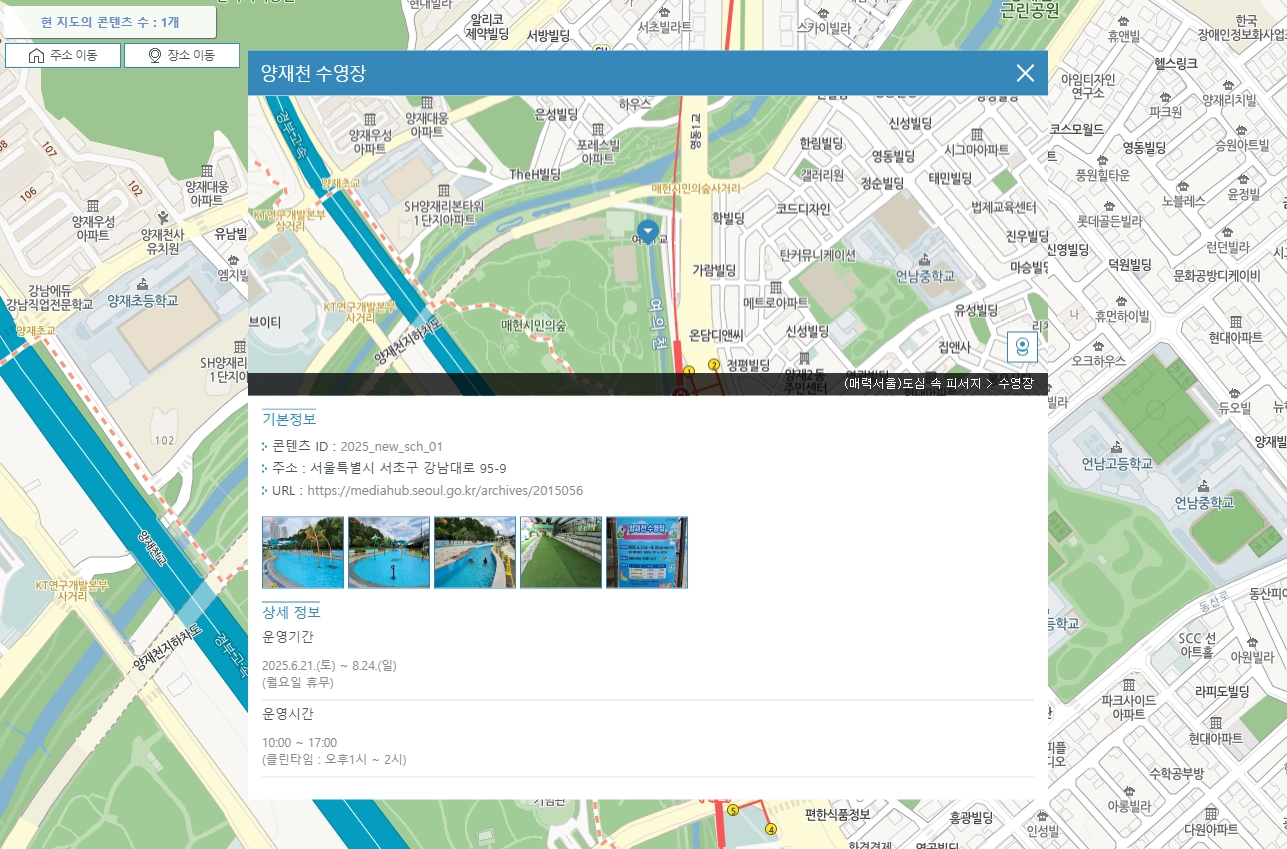
Task: Open first pool photo thumbnail
Action: [303, 552]
